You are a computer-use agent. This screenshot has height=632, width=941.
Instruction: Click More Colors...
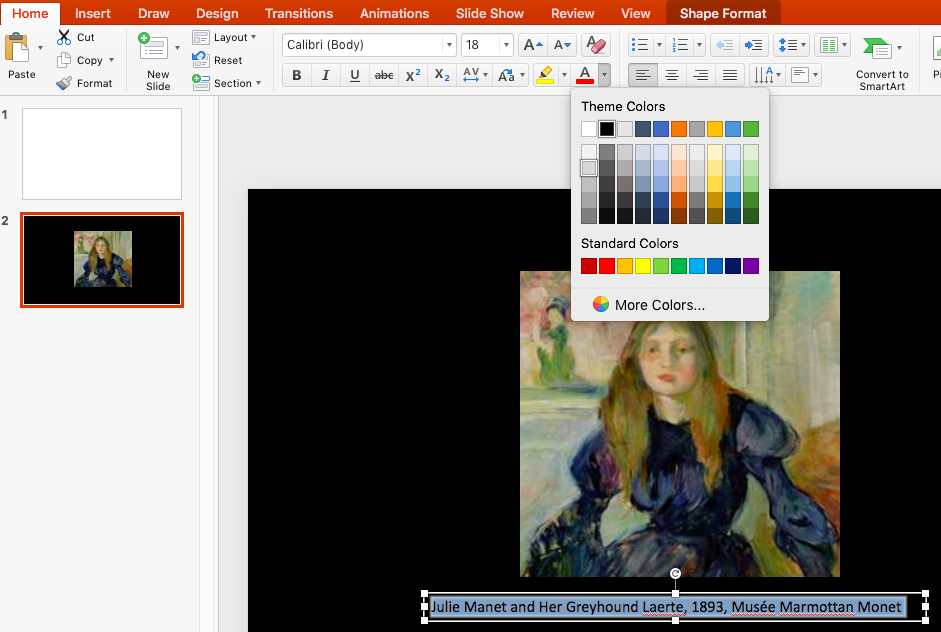pyautogui.click(x=660, y=305)
